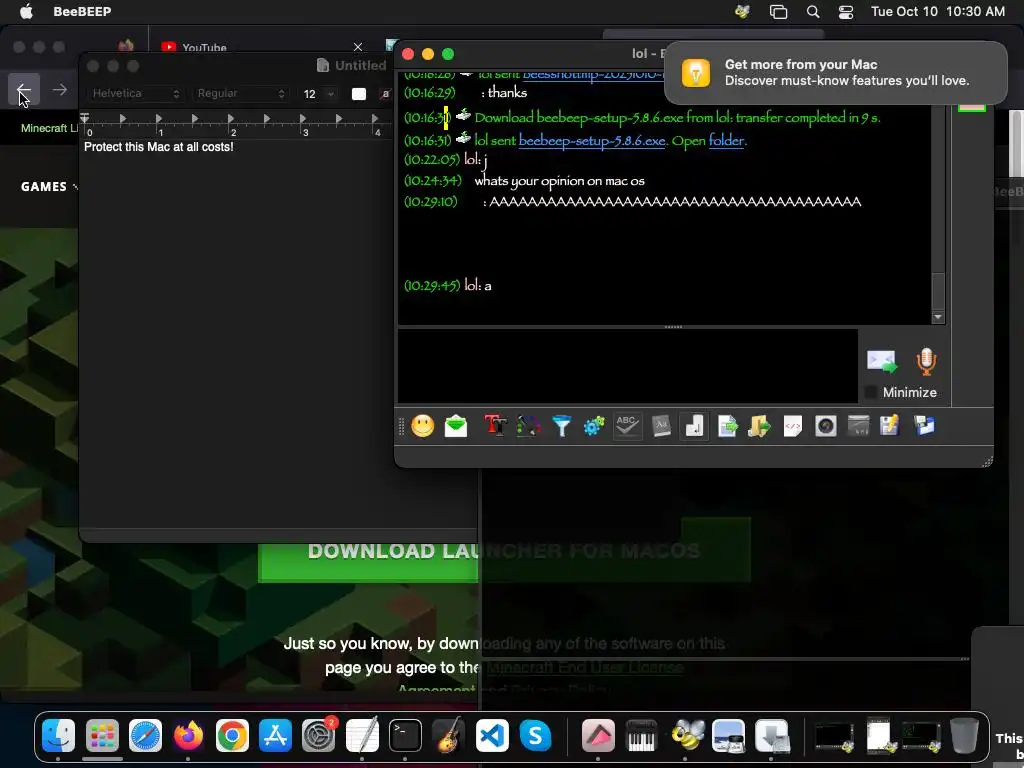This screenshot has width=1024, height=768.
Task: Toggle the send-on-Enter key icon
Action: [x=694, y=426]
